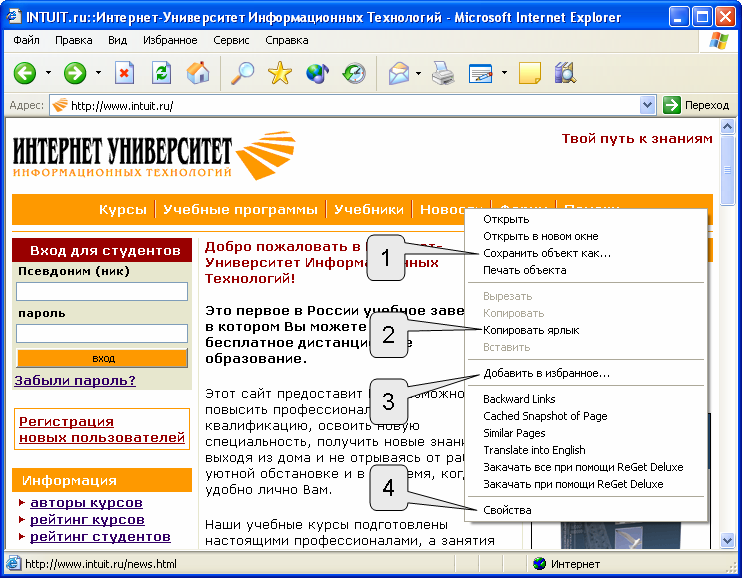Viewport: 742px width, 578px height.
Task: Click the vertical scrollbar down arrow
Action: tap(727, 540)
